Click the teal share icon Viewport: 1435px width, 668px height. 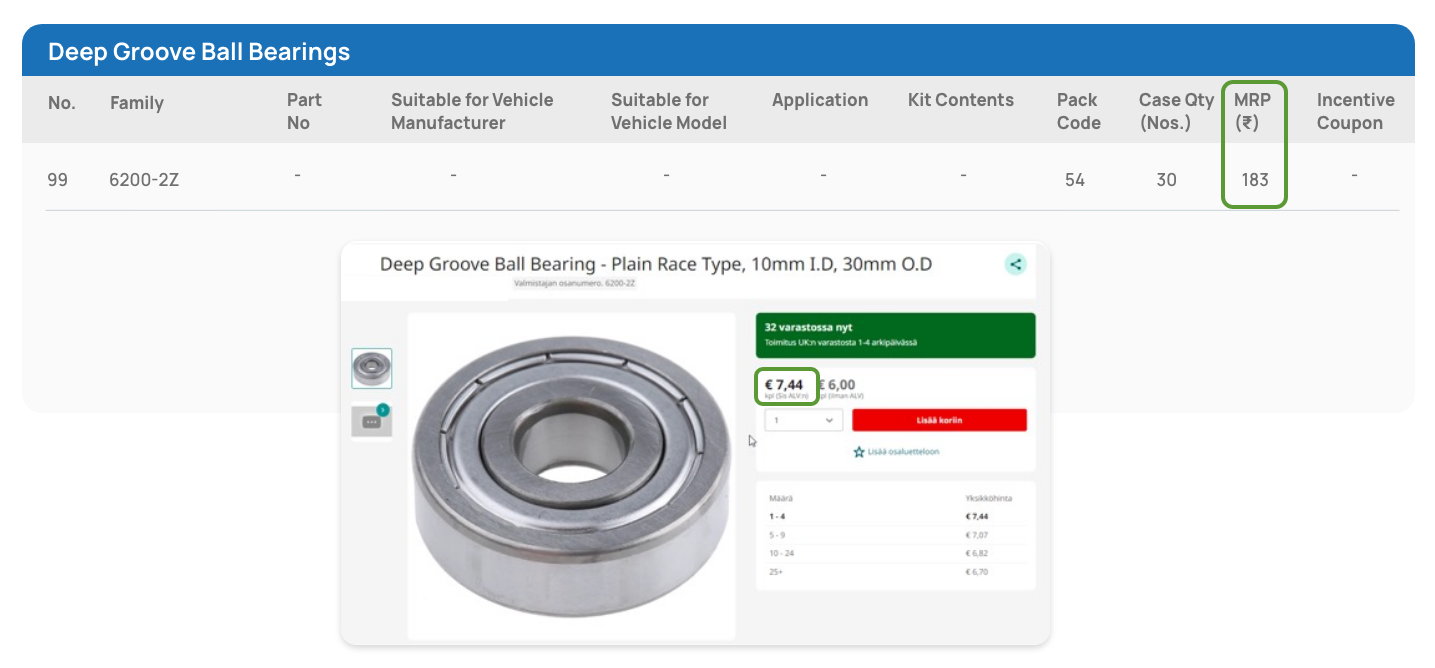[x=1015, y=264]
